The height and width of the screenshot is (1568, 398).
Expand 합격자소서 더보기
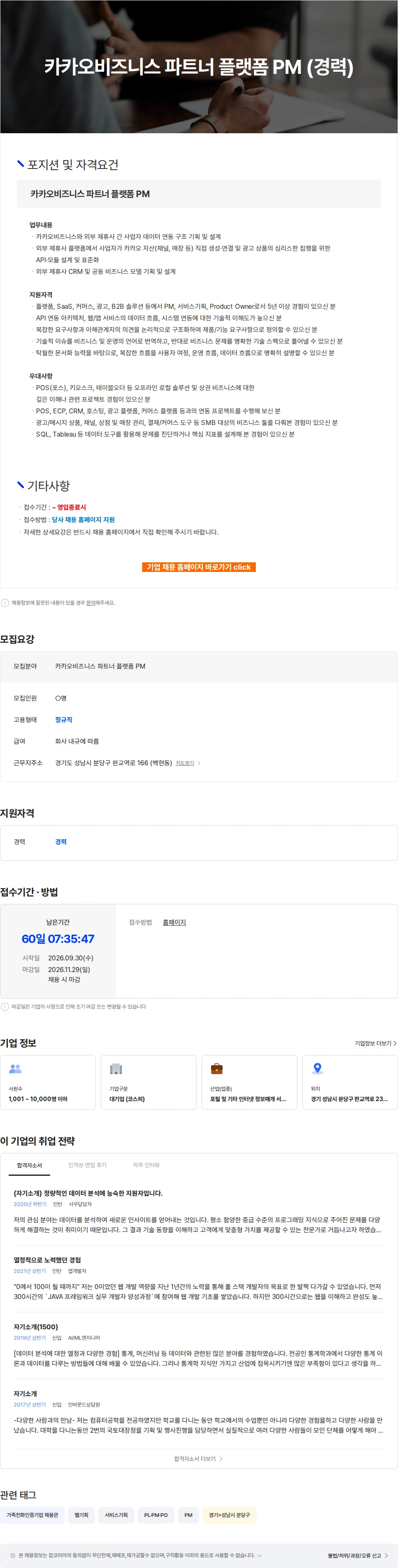199,1459
